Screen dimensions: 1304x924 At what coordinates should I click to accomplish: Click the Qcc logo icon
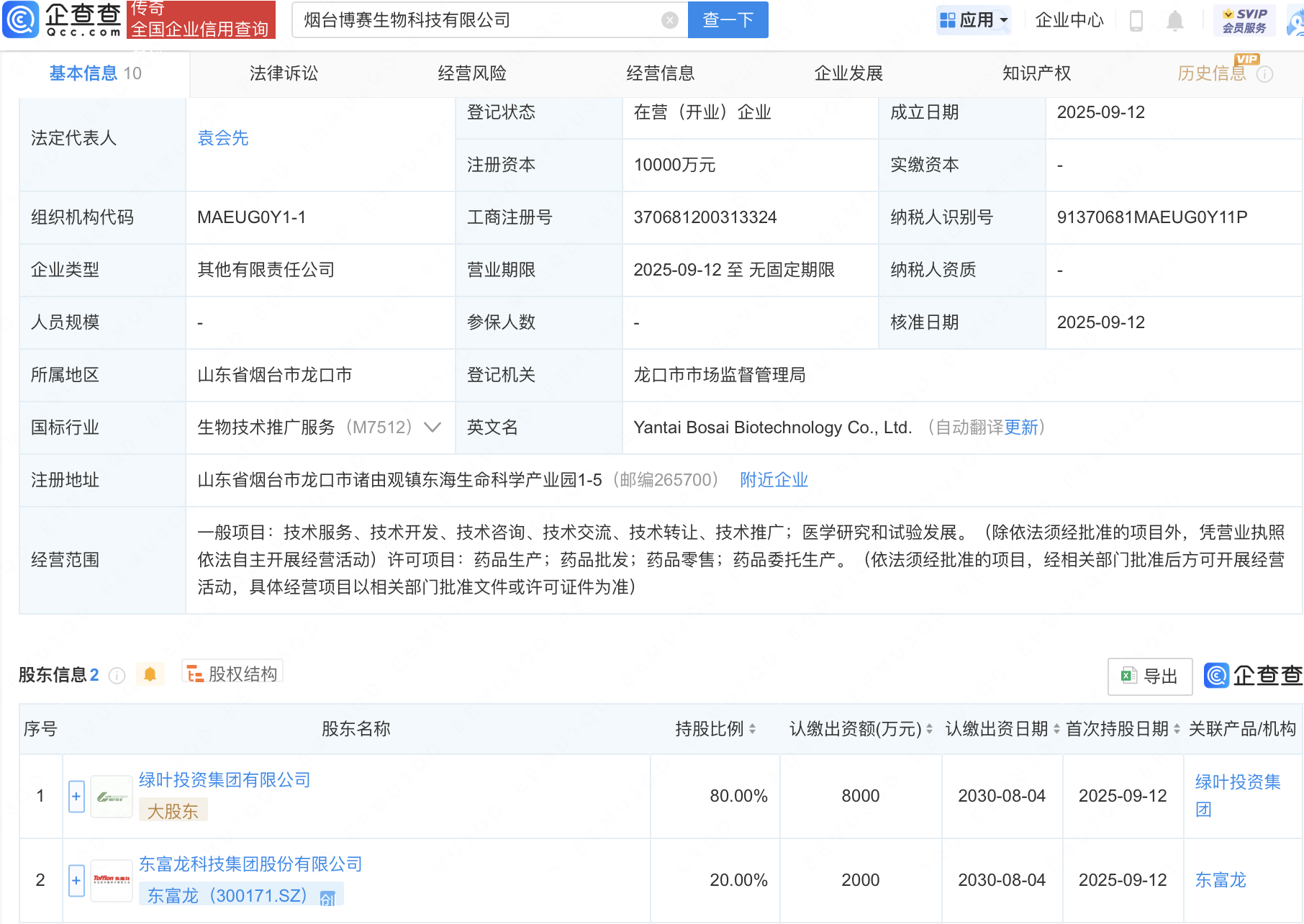[x=22, y=19]
